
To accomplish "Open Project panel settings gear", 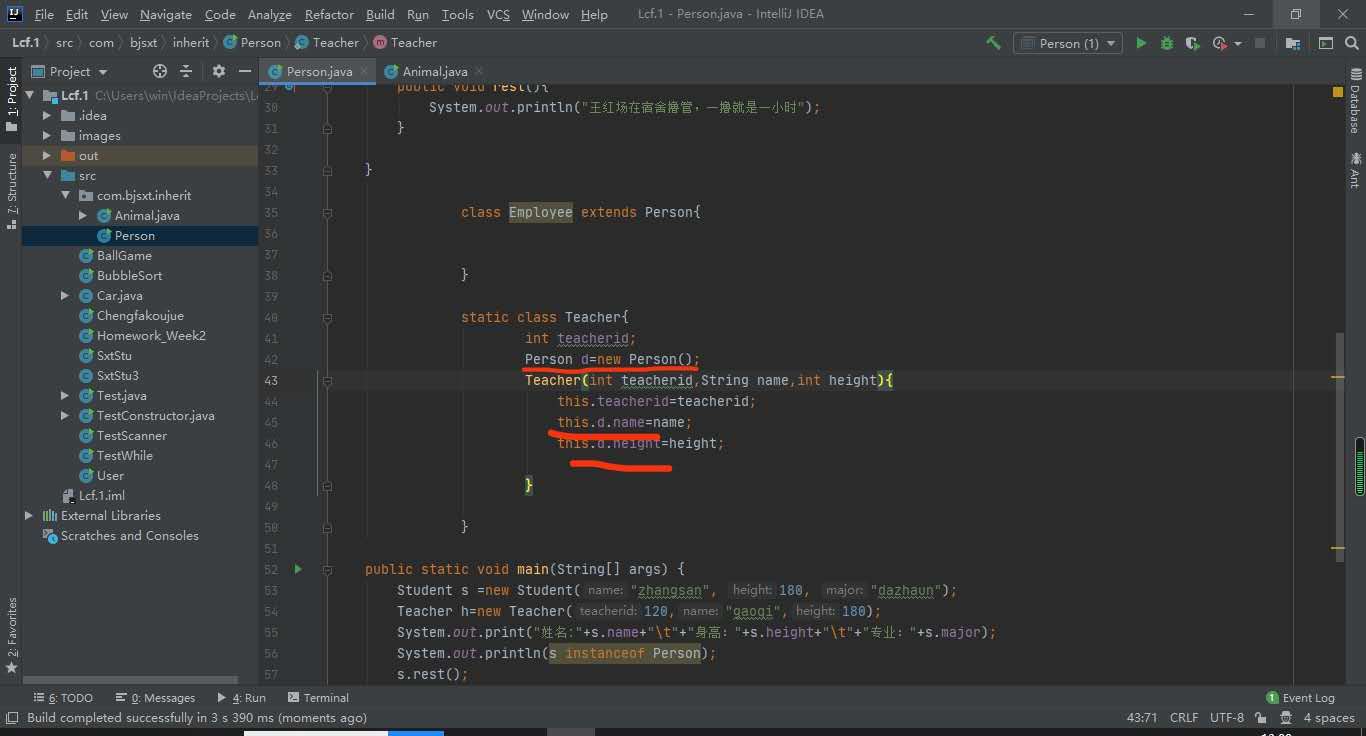I will [x=219, y=71].
